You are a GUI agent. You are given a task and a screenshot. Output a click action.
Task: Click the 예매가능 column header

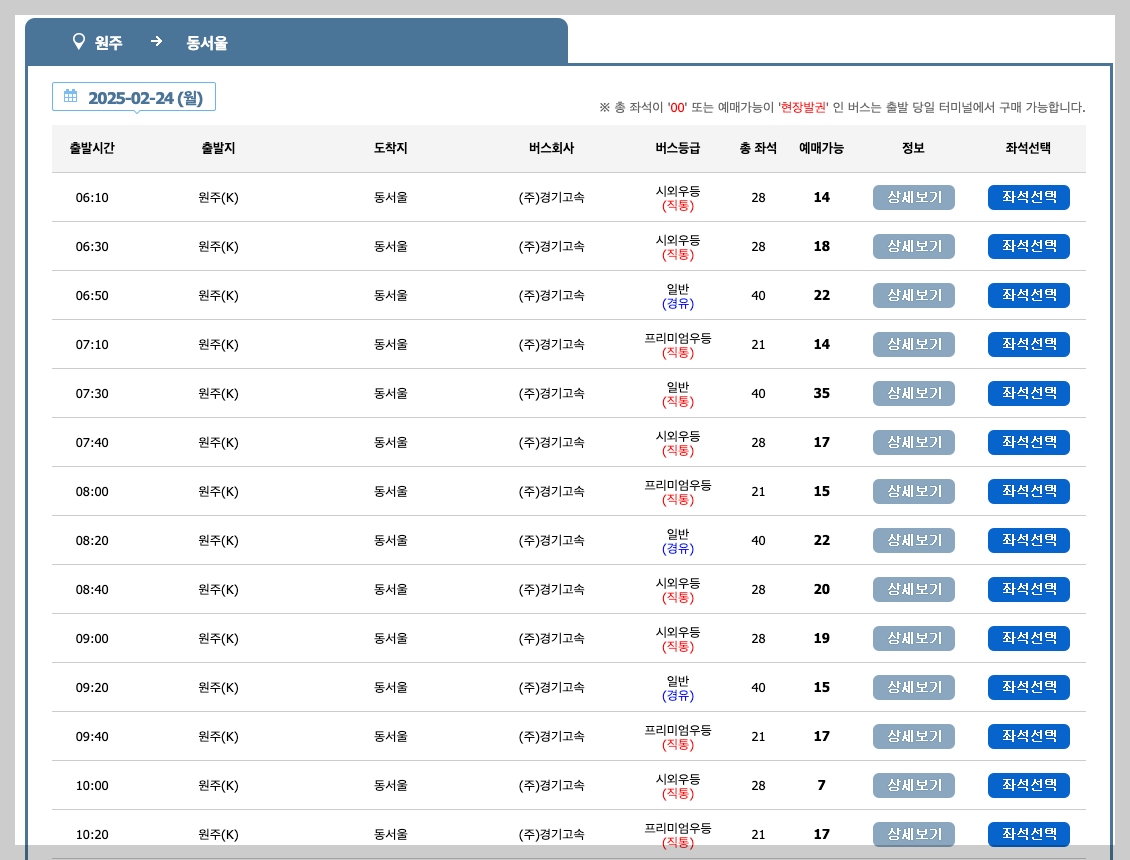point(821,148)
